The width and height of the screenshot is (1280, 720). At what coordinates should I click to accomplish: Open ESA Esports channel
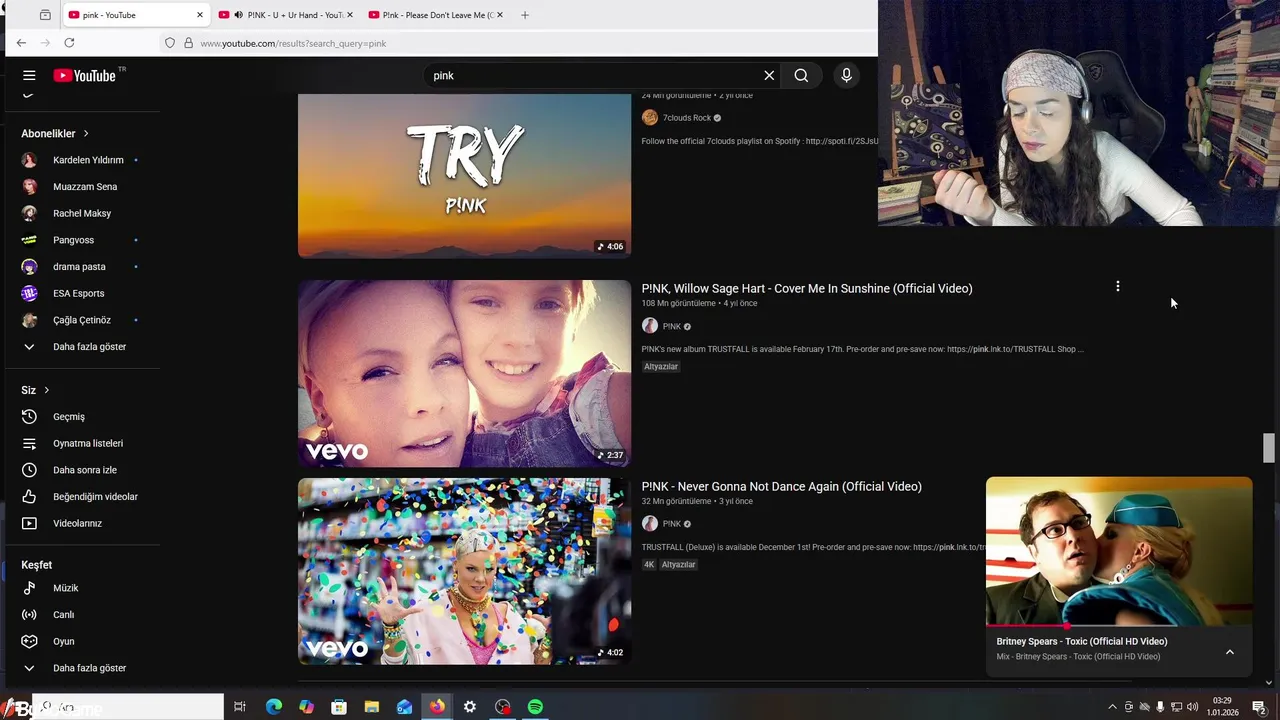[x=80, y=293]
